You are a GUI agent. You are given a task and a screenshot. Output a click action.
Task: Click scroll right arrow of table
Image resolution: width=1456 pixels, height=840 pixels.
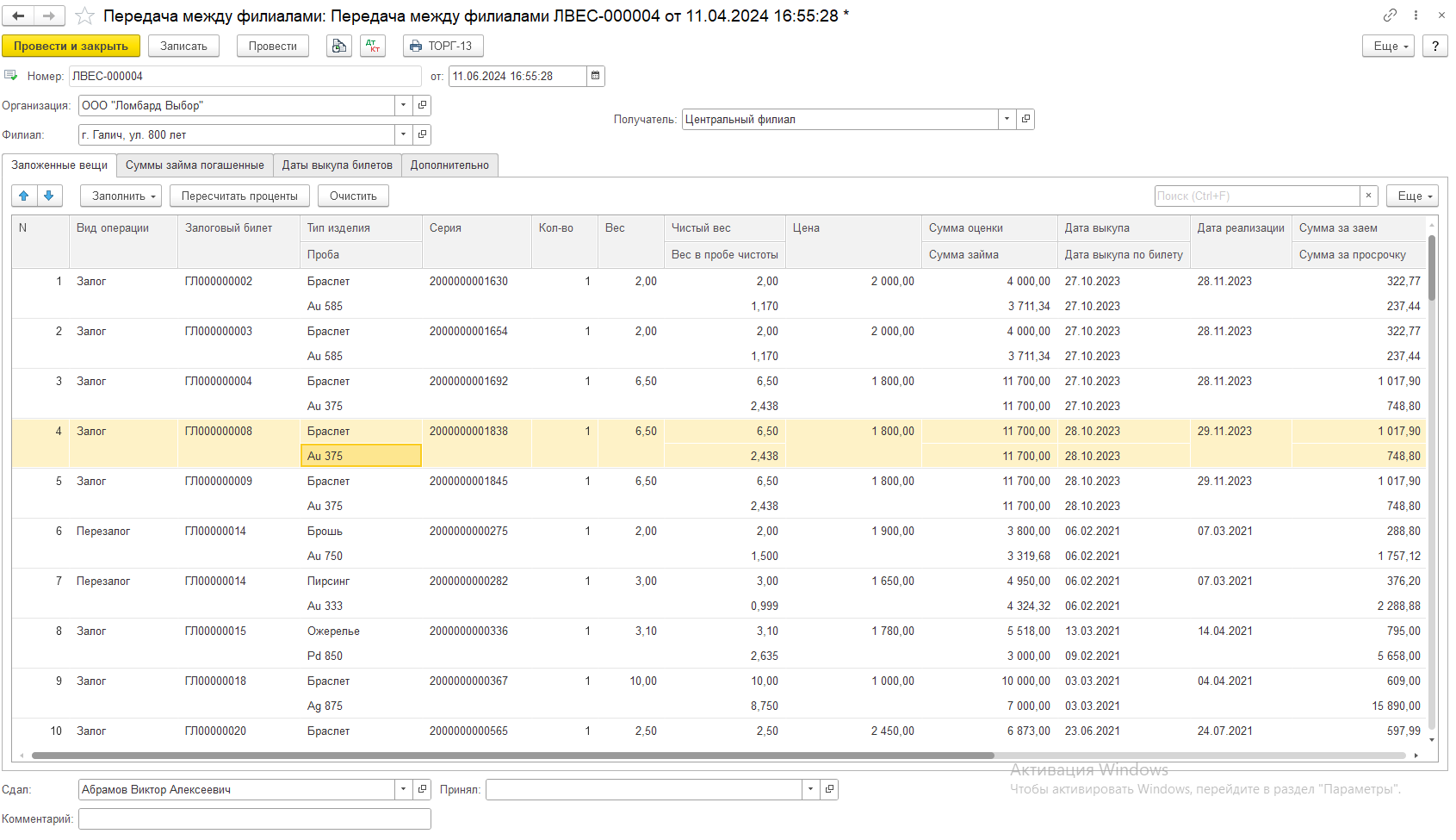[x=1416, y=756]
